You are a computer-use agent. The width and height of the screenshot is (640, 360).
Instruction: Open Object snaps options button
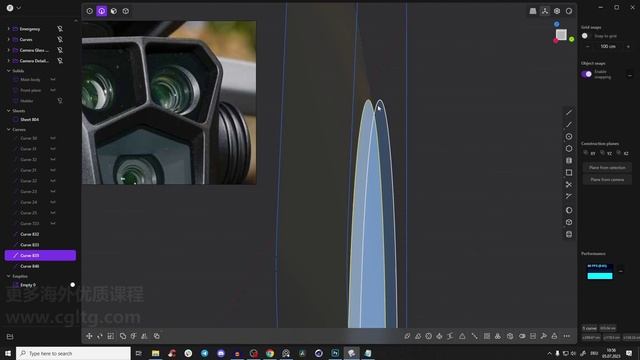pyautogui.click(x=630, y=76)
